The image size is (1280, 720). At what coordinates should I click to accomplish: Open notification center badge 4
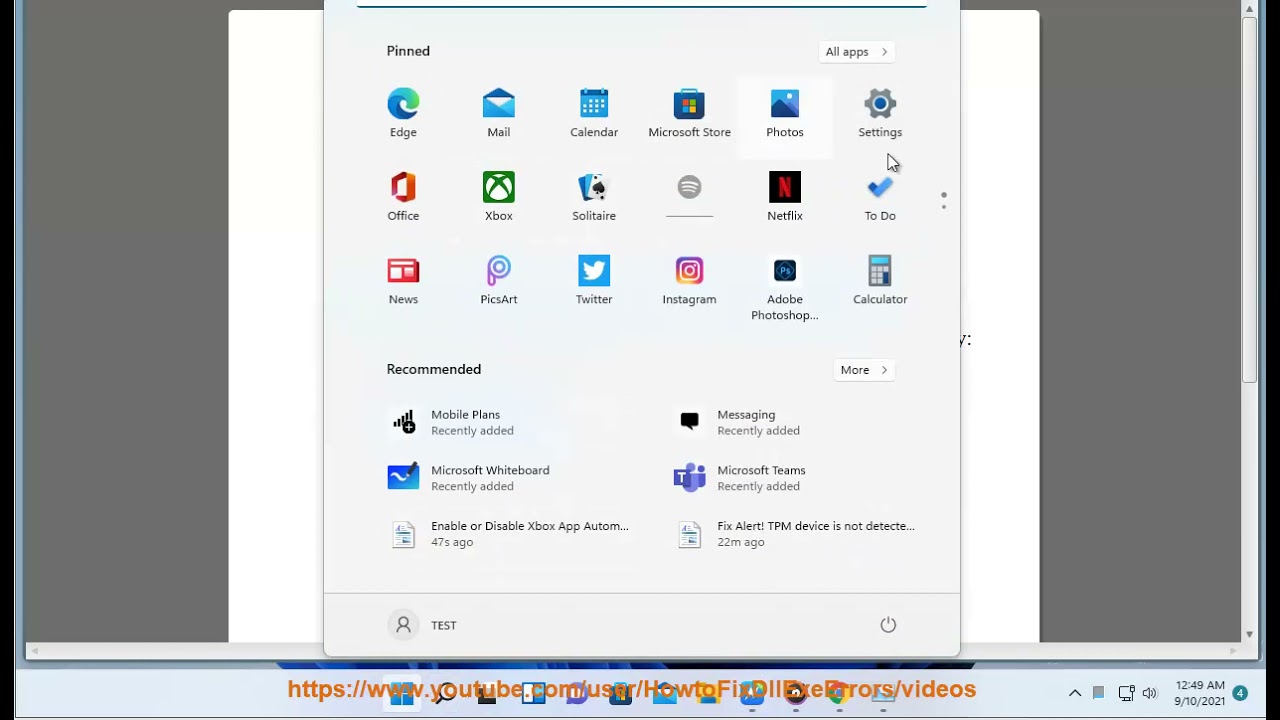[x=1240, y=693]
